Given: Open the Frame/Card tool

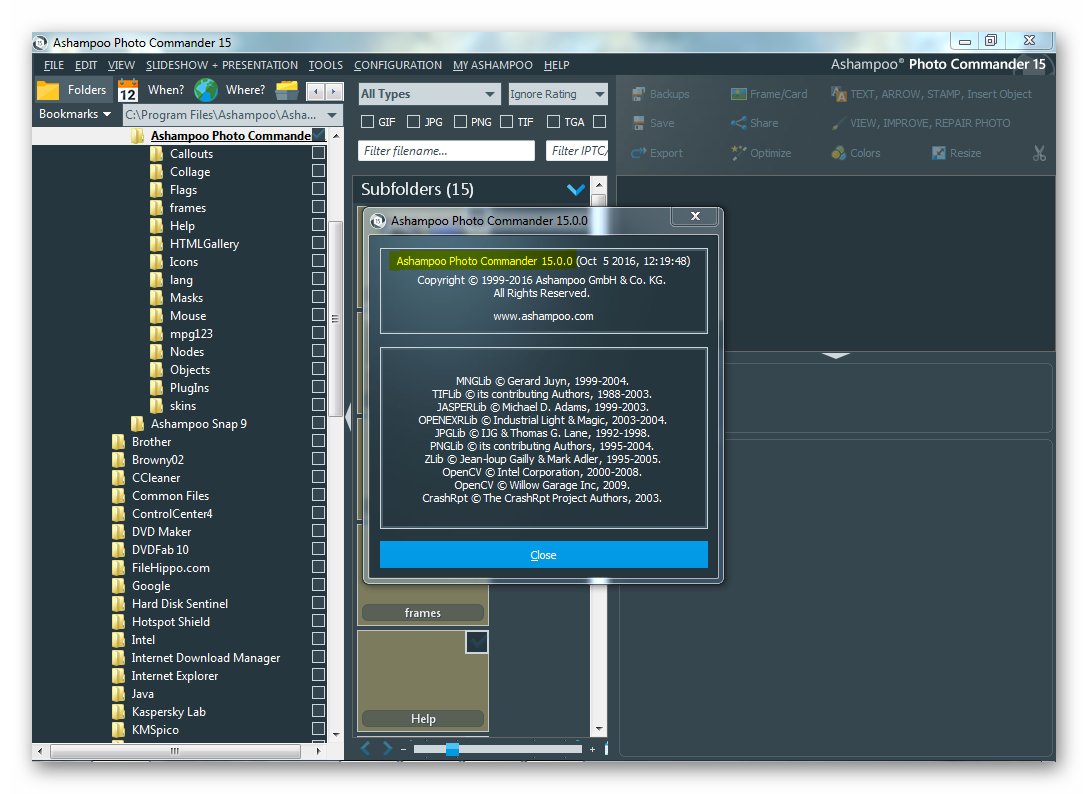Looking at the screenshot, I should point(769,94).
